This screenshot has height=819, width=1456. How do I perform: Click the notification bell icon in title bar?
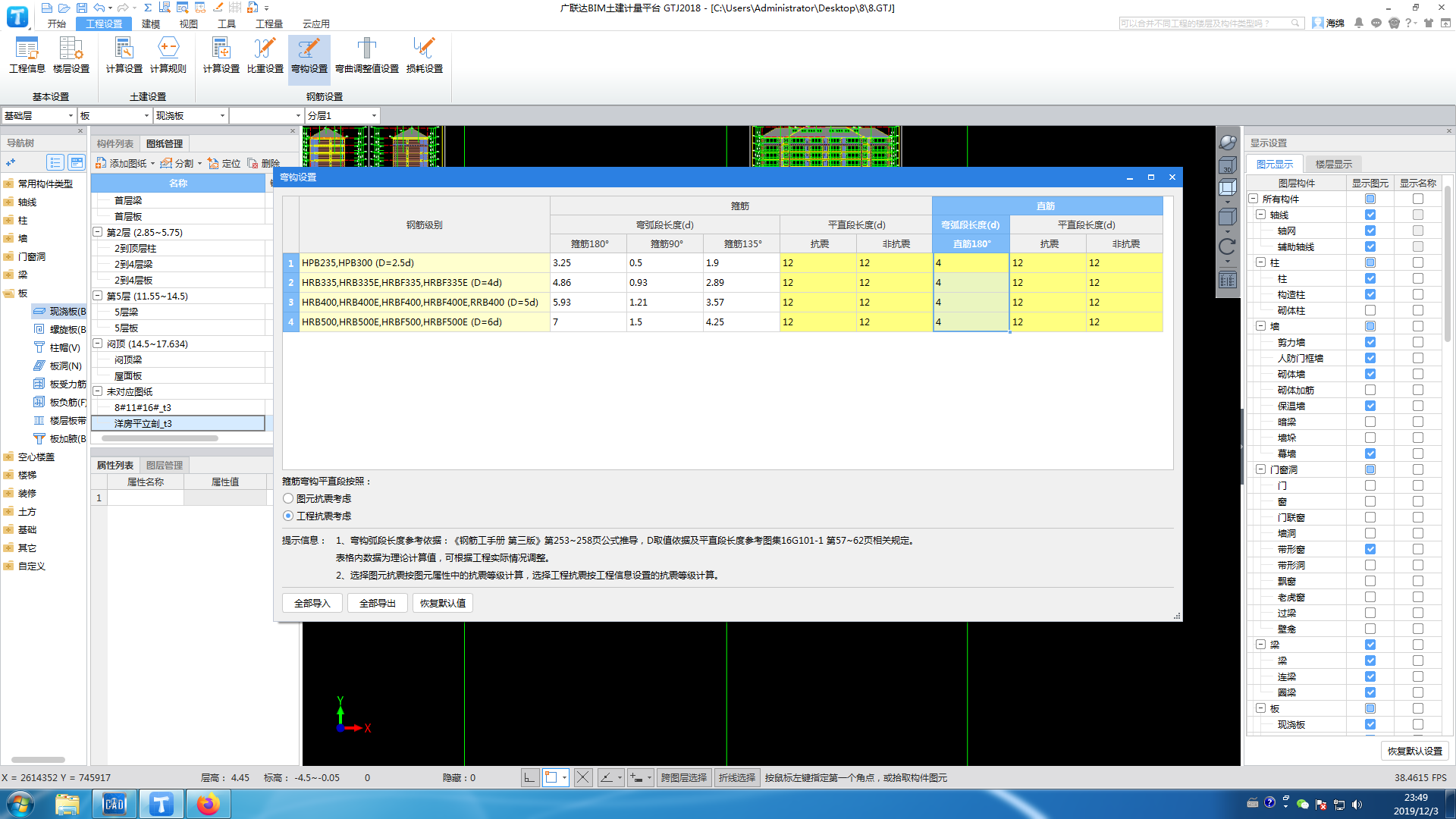click(1359, 24)
